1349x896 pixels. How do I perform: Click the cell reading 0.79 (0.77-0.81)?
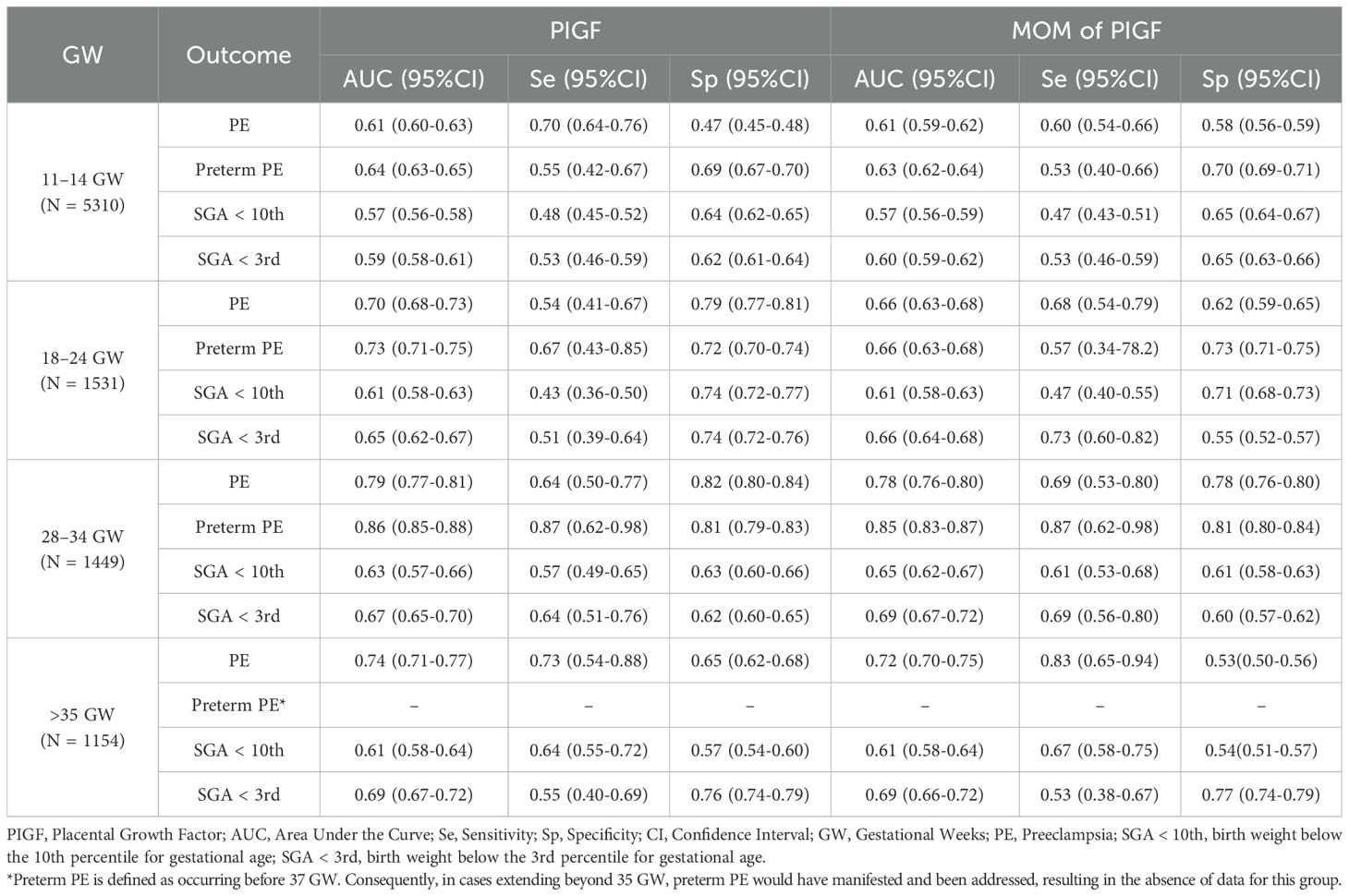(413, 482)
